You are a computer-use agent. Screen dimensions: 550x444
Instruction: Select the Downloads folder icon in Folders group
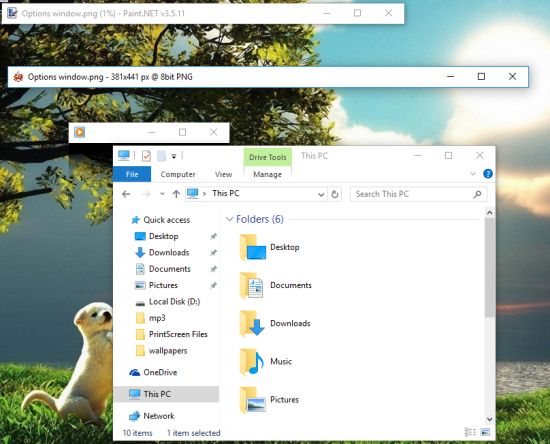(252, 323)
